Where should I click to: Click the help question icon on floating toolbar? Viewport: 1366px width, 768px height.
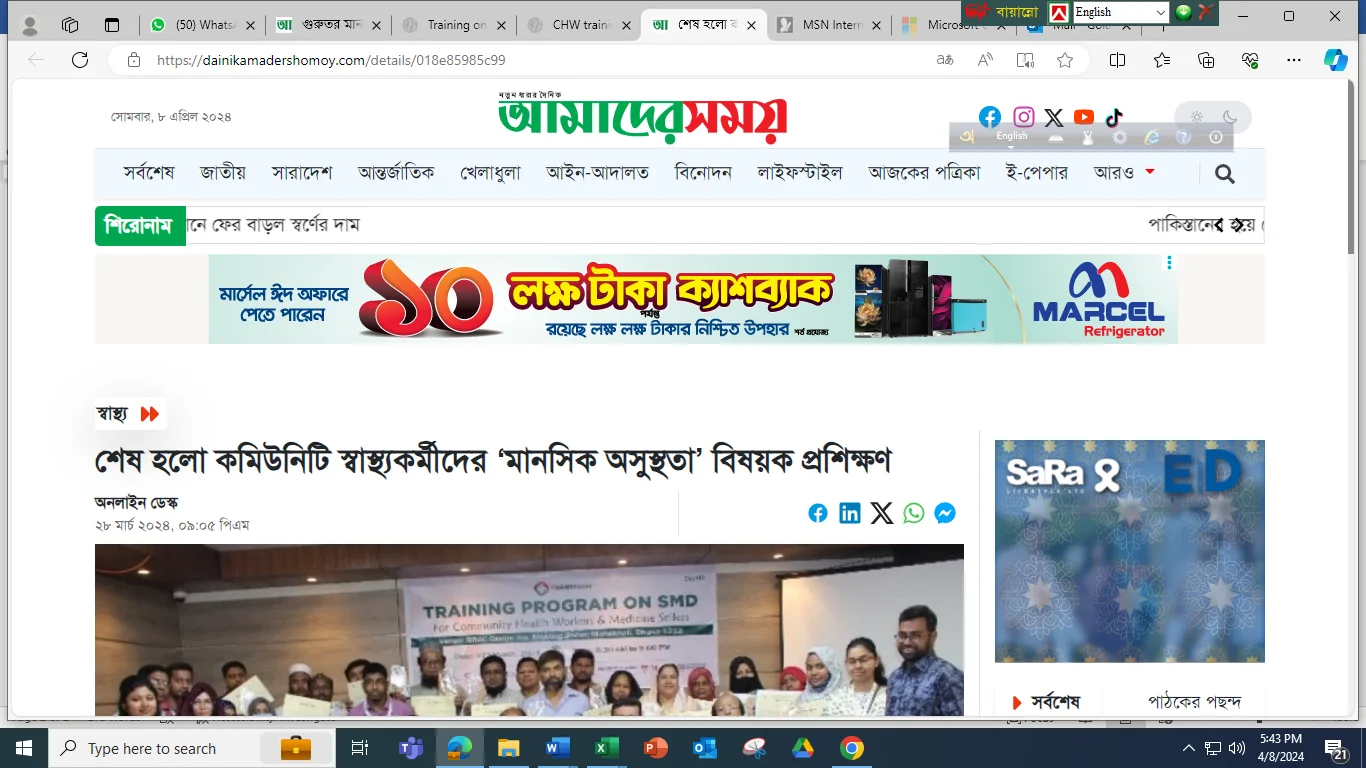pos(1184,137)
